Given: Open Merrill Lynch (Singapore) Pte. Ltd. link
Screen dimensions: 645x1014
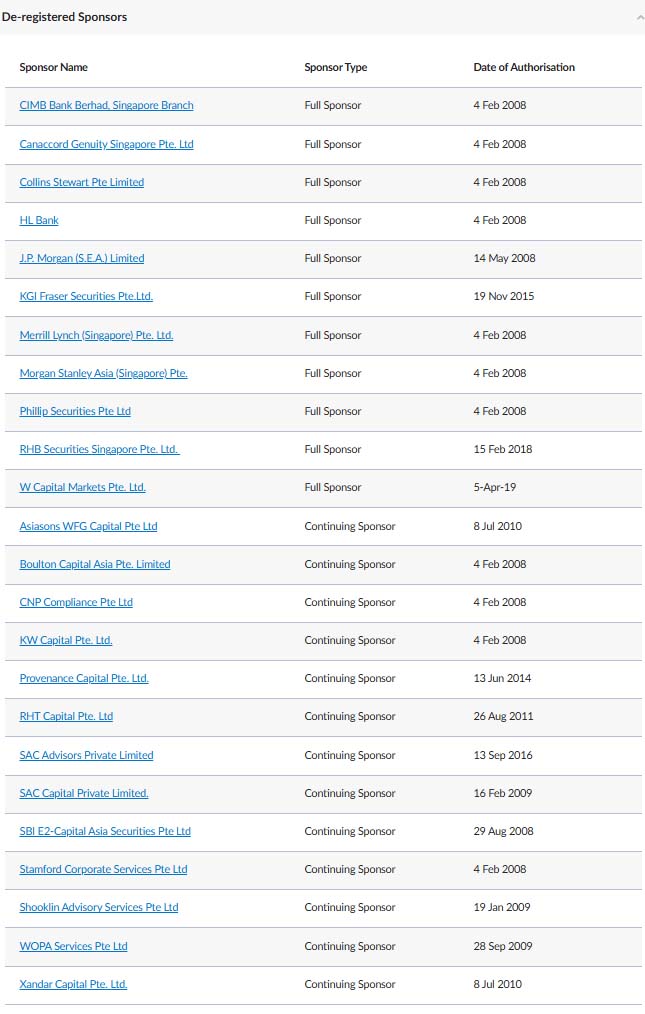Looking at the screenshot, I should 96,335.
